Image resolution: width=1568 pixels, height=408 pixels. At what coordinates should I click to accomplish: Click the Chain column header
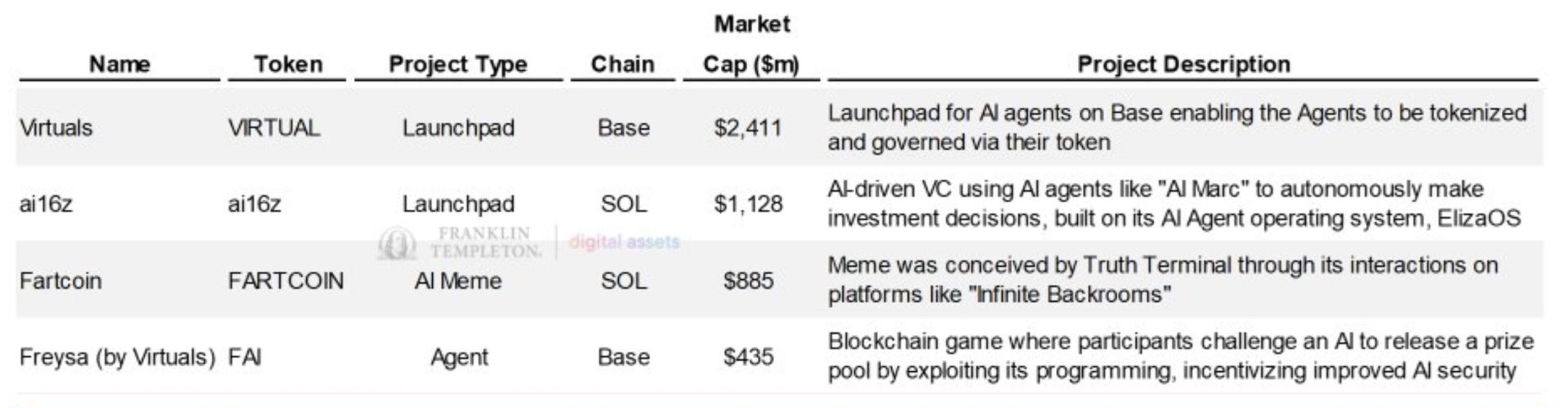622,64
